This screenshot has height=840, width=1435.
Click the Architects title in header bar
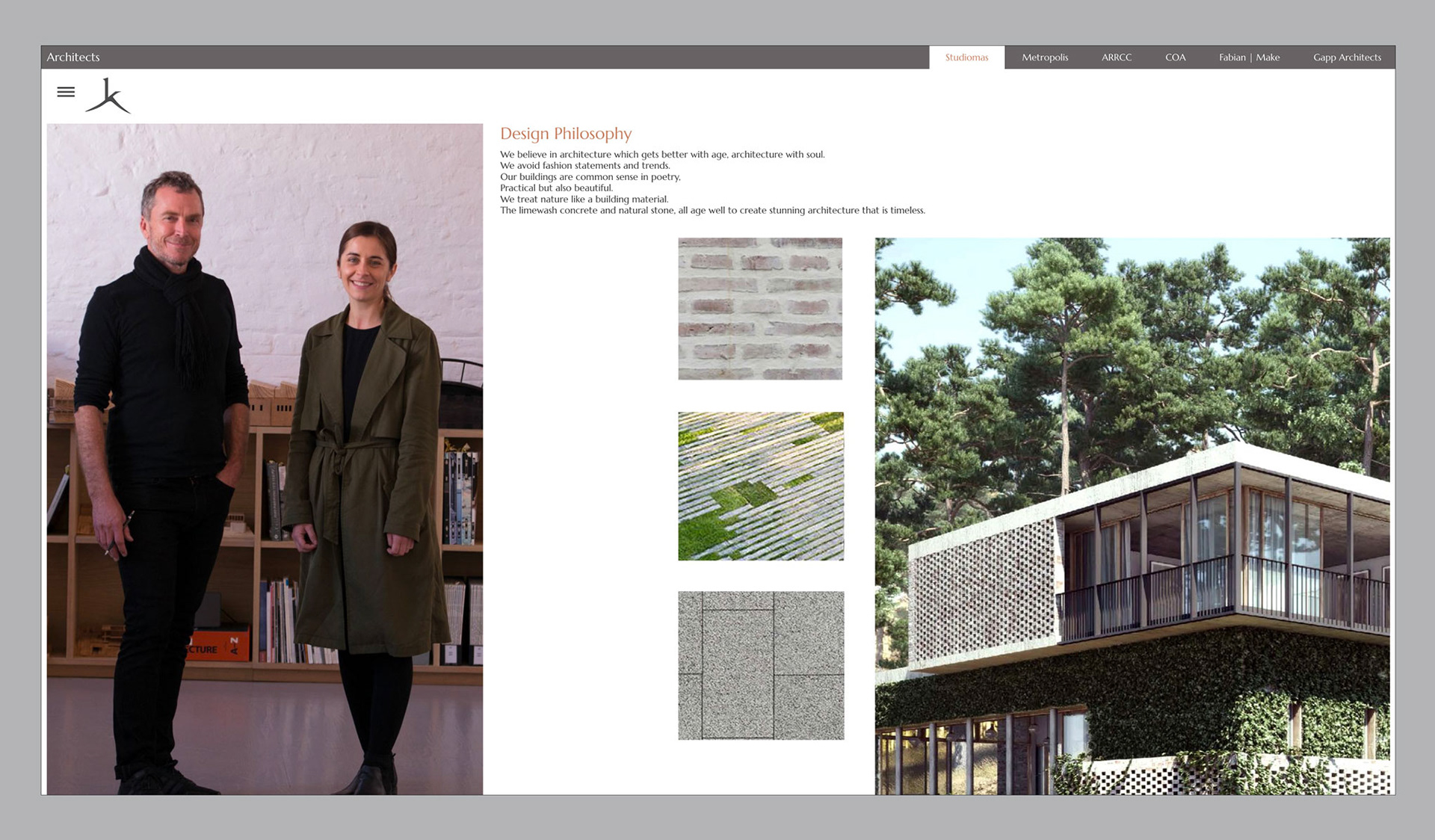tap(73, 58)
